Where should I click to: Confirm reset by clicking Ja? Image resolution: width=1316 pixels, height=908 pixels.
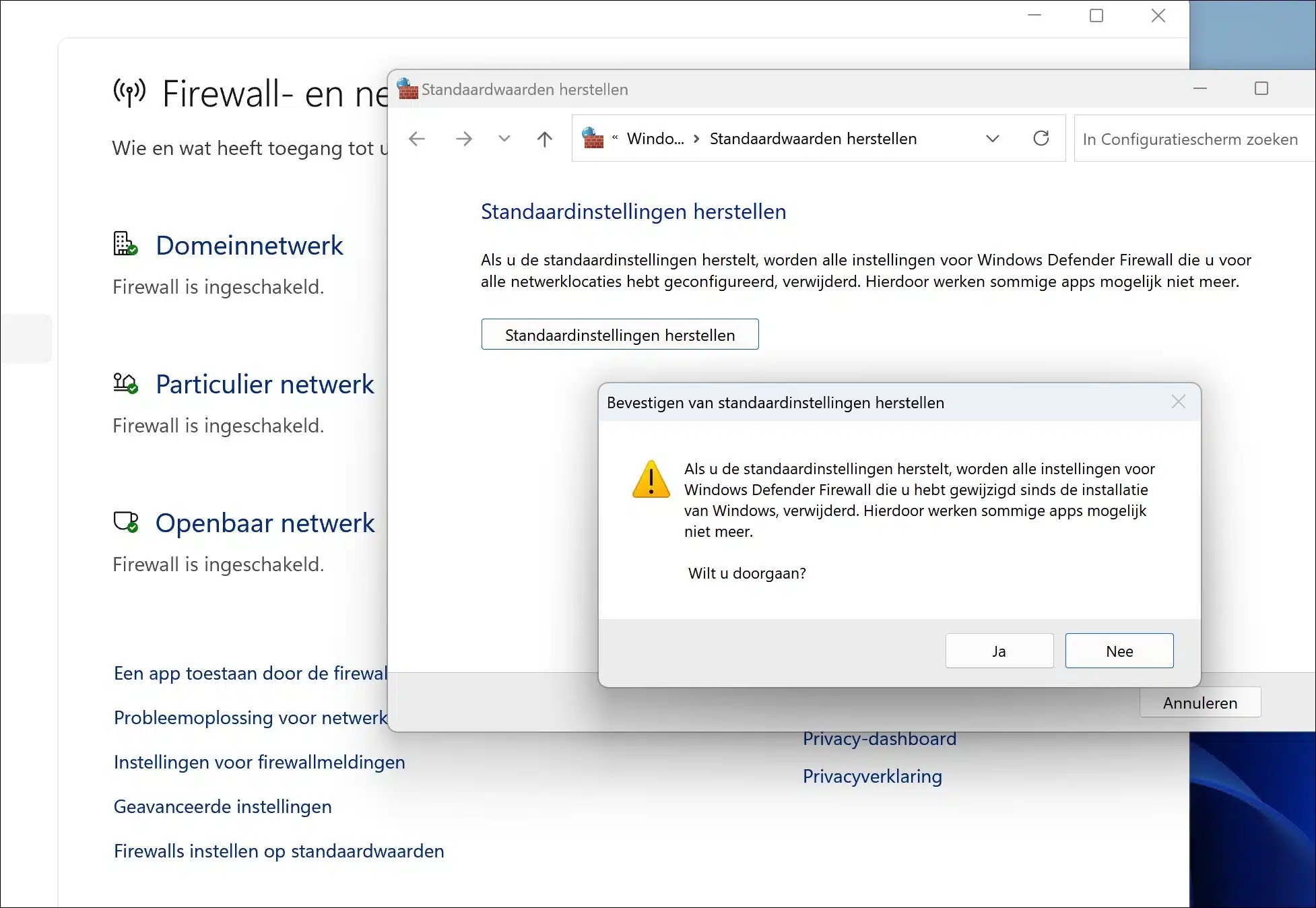999,651
